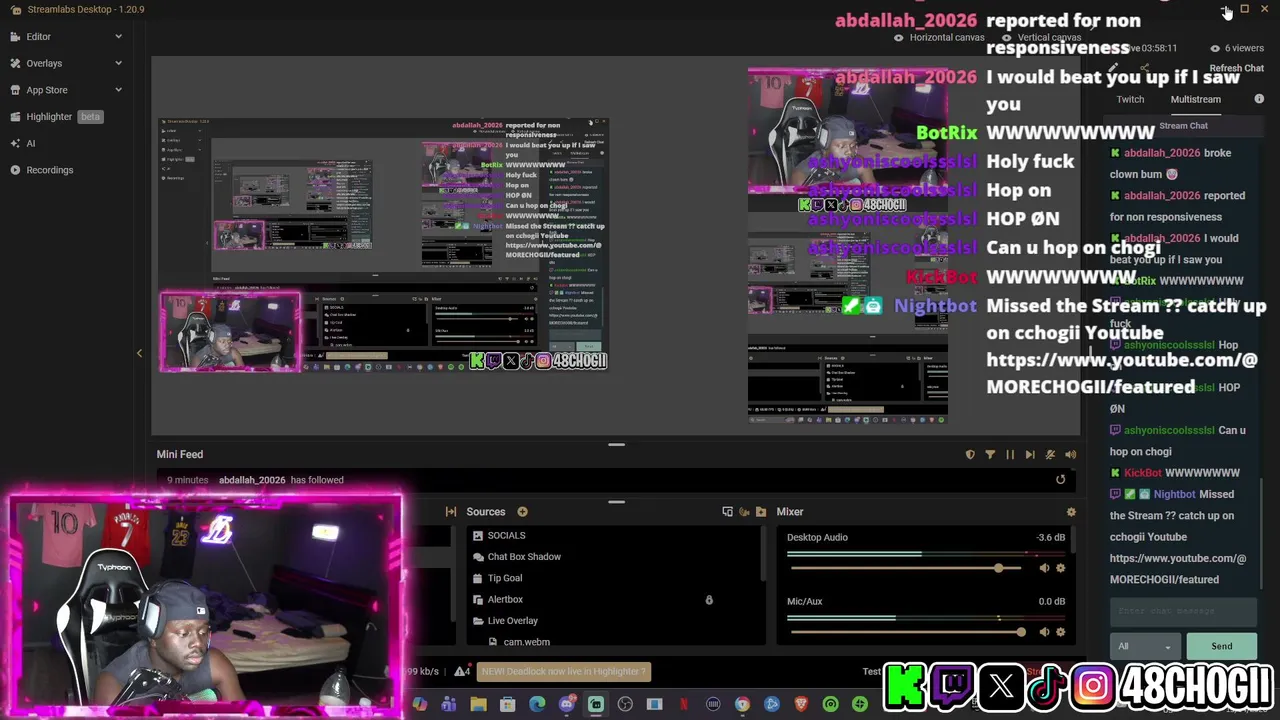This screenshot has height=720, width=1280.
Task: Skip the current alert in Mini Feed
Action: (1030, 455)
